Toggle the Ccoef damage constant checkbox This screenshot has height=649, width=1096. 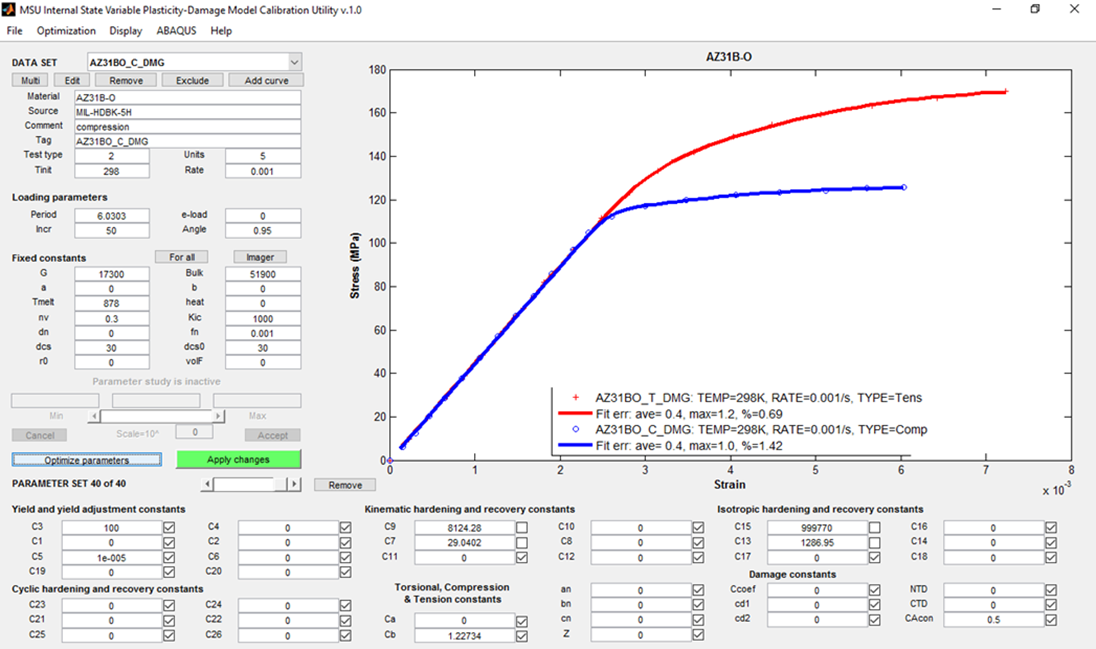point(877,590)
